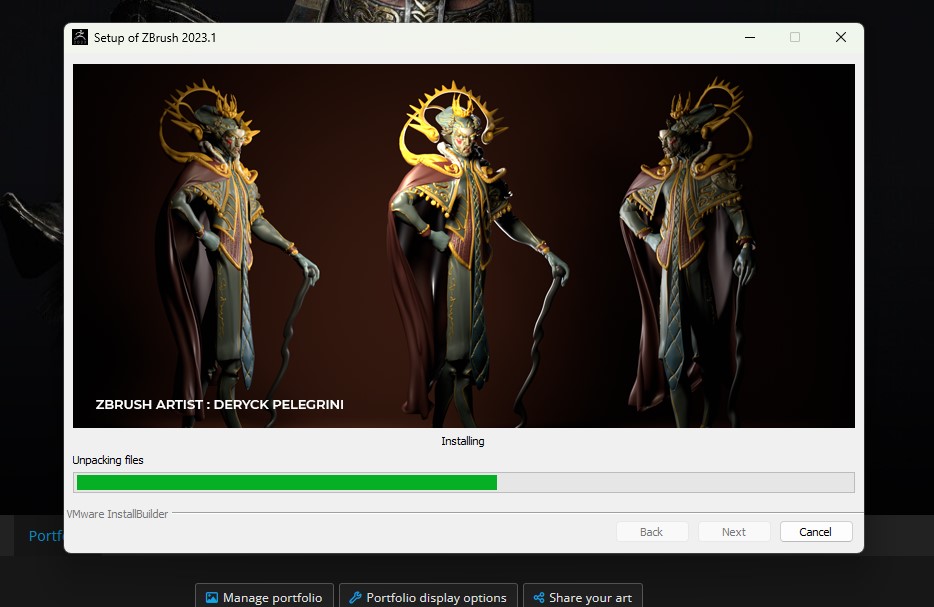Click the greyed-out Back button
934x607 pixels.
[652, 531]
